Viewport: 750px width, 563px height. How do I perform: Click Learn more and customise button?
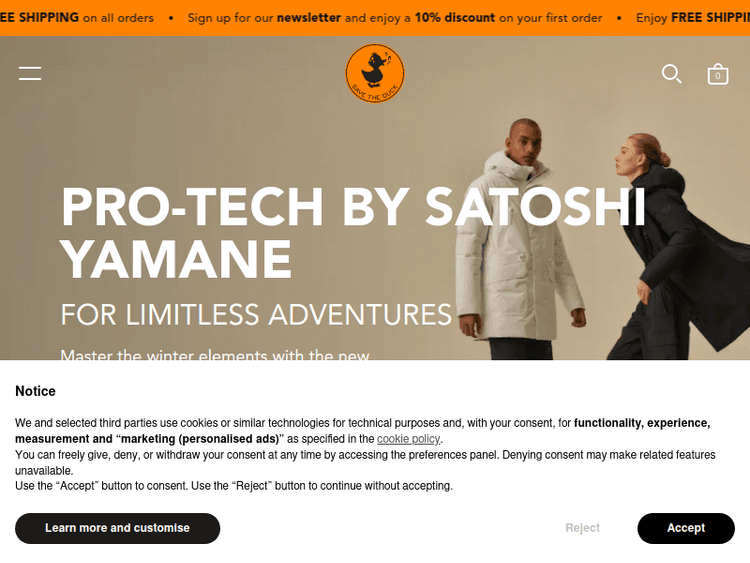117,528
